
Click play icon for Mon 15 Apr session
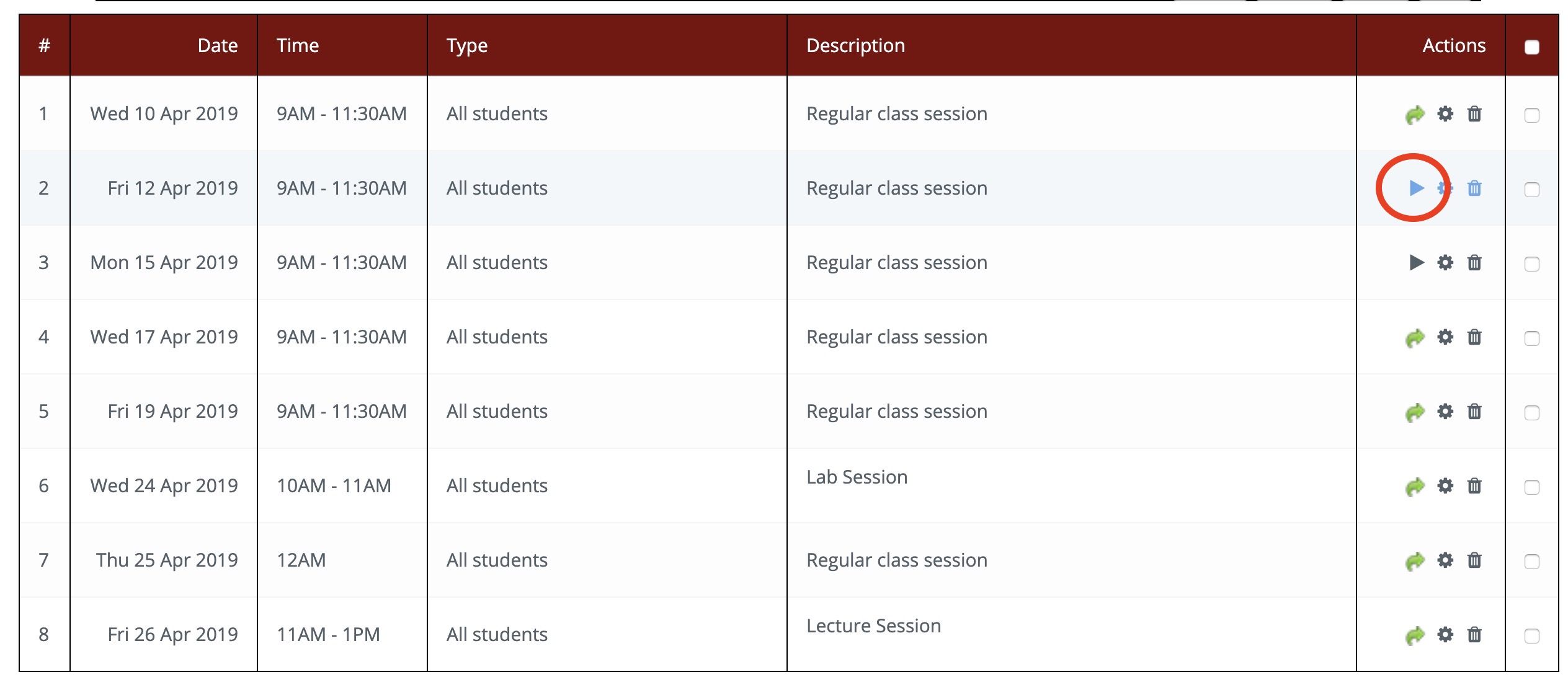[x=1416, y=263]
